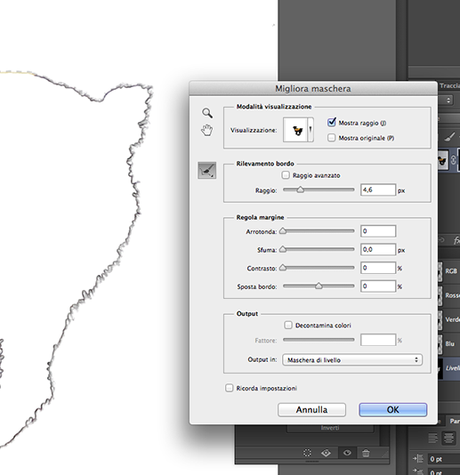The image size is (460, 475).
Task: Click the Raggio value field showing 4,6
Action: click(378, 190)
